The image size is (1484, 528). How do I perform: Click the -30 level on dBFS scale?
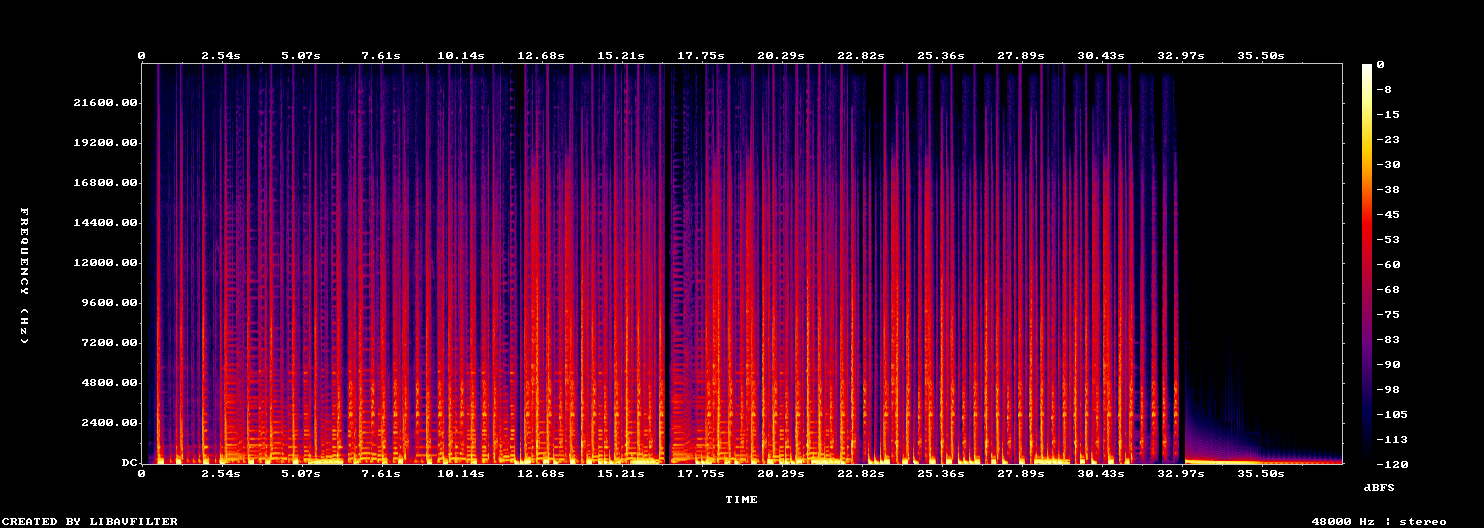[1384, 164]
